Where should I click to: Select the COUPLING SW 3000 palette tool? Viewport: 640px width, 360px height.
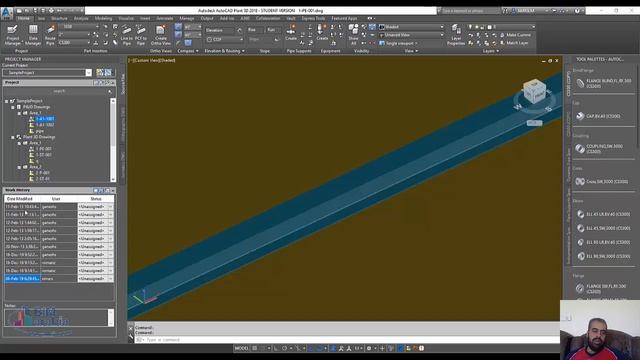[599, 149]
